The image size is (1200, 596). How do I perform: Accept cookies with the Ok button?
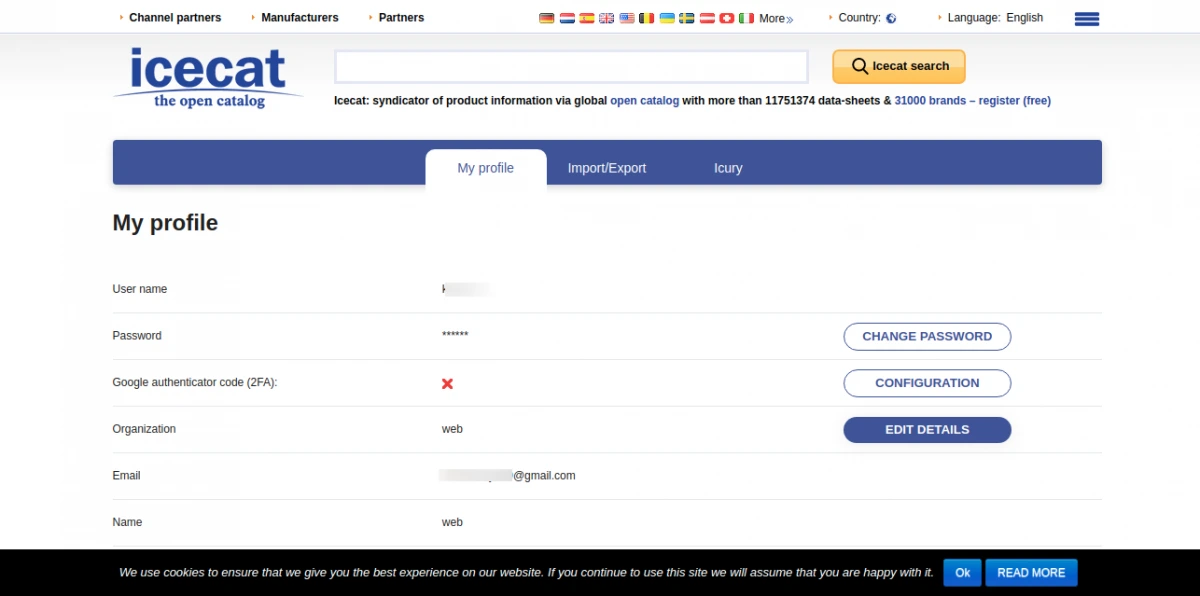pyautogui.click(x=962, y=573)
